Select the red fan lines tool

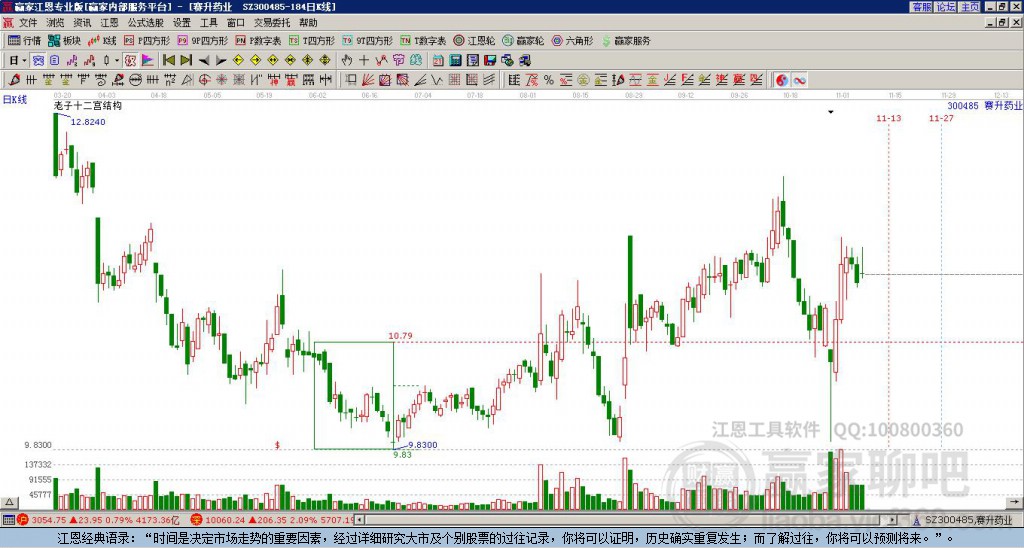click(x=368, y=80)
